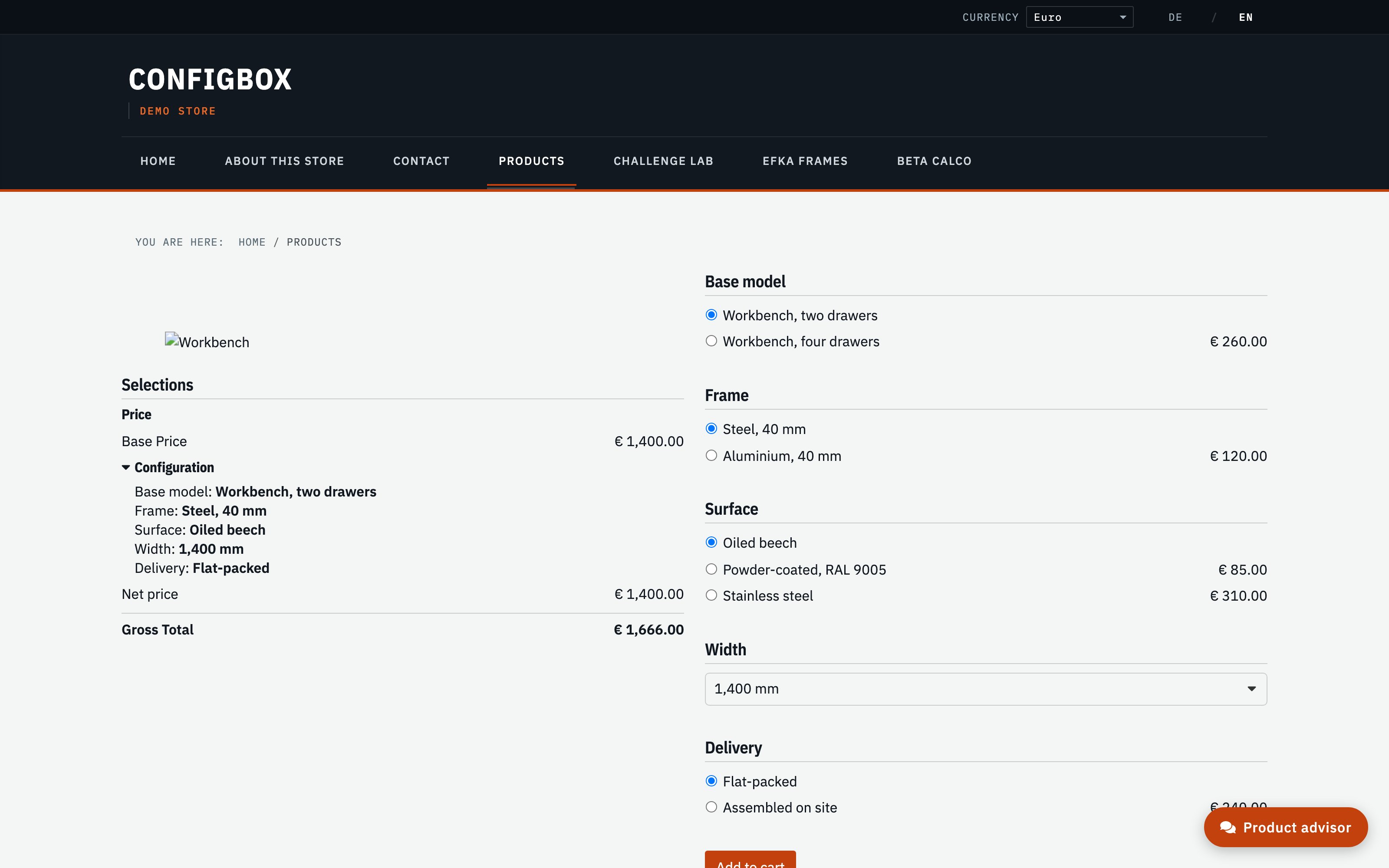Click the Workbench product image

pyautogui.click(x=207, y=342)
